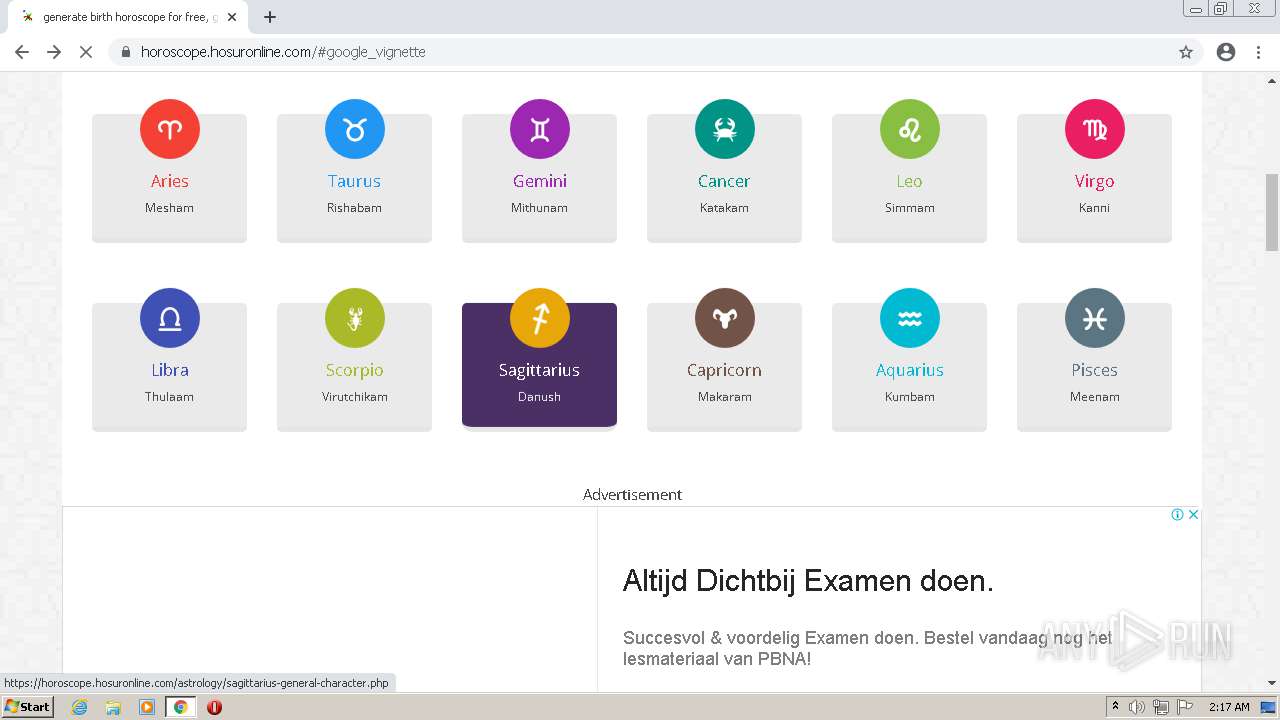
Task: Open the Taurus horoscope link
Action: tap(355, 181)
